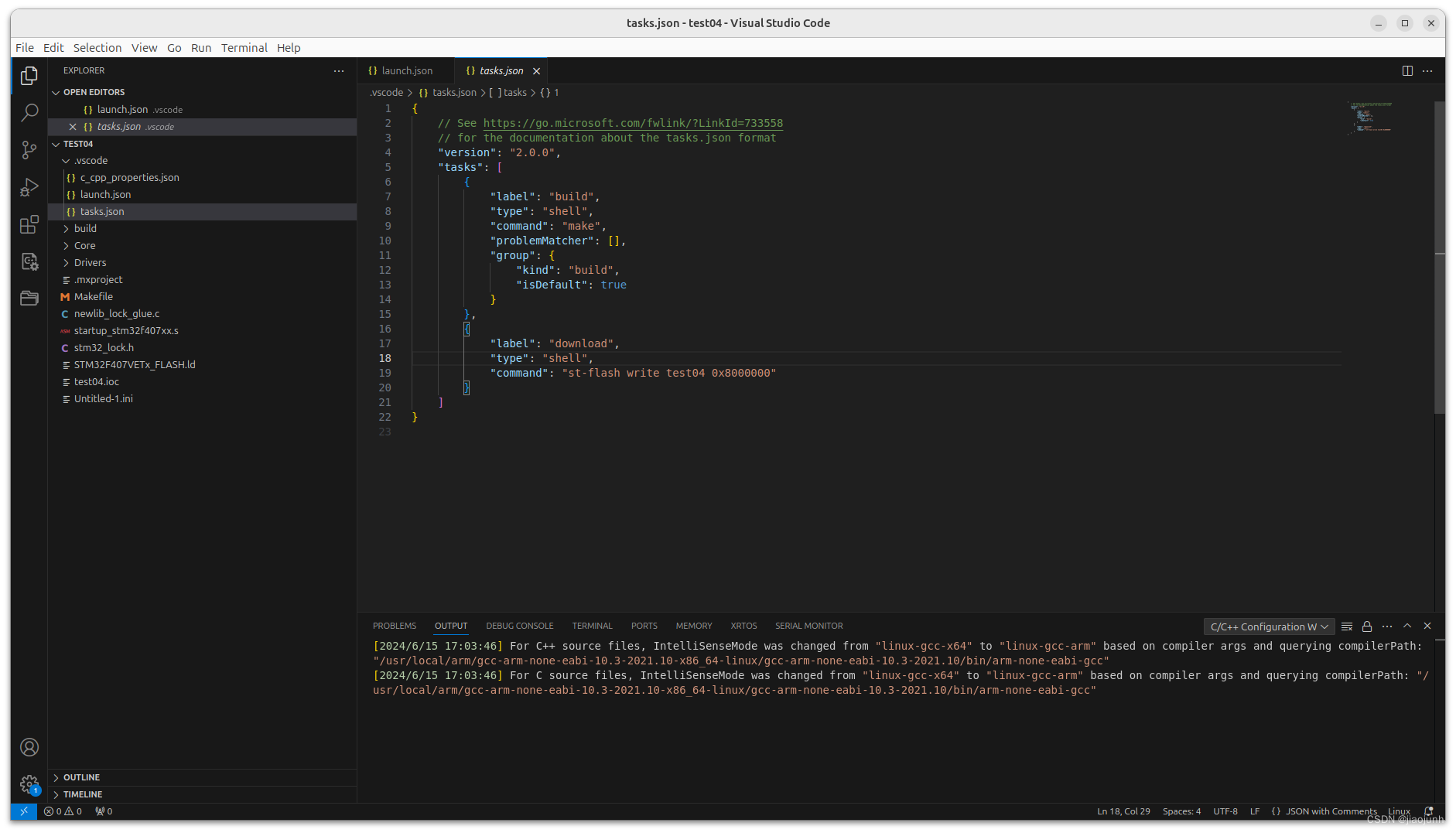Image resolution: width=1456 pixels, height=833 pixels.
Task: Open the Accounts menu icon
Action: tap(29, 747)
